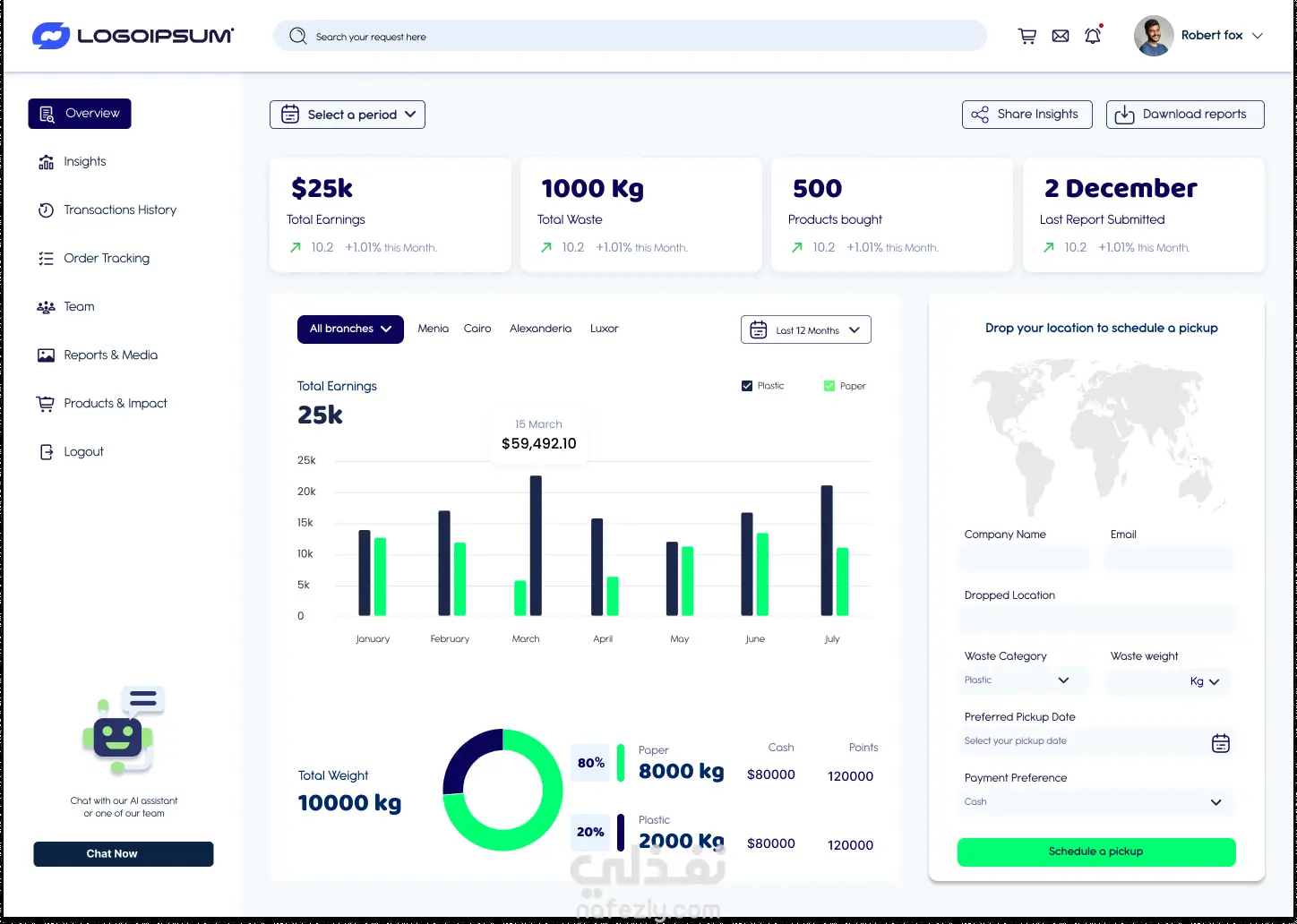
Task: Click the Download reports button
Action: [1185, 115]
